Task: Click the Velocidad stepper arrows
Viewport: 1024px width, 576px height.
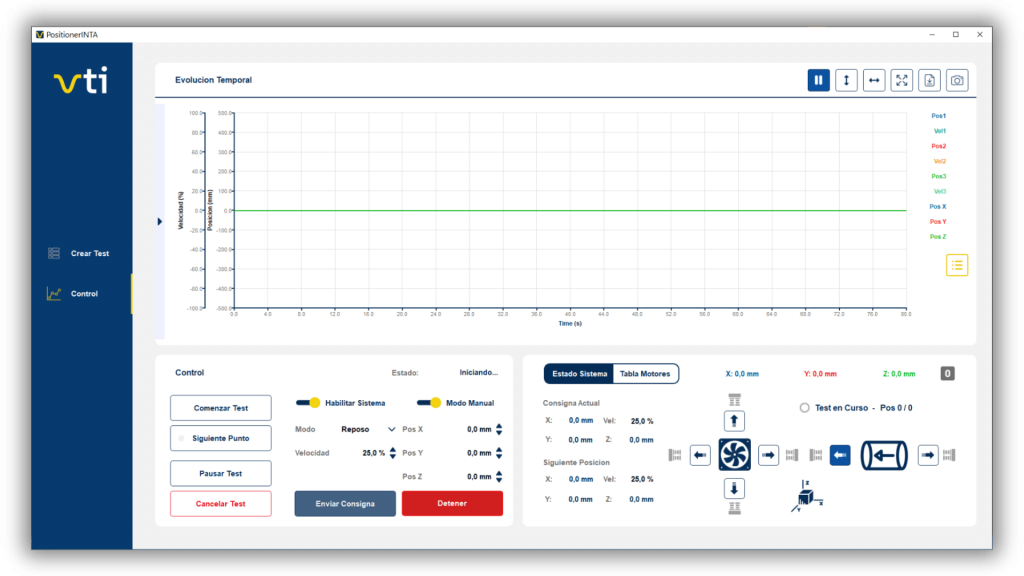Action: pyautogui.click(x=392, y=453)
